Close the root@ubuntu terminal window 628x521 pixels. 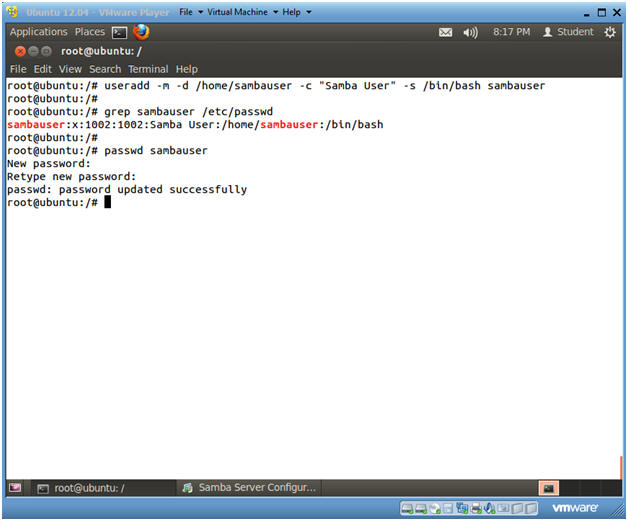click(20, 51)
